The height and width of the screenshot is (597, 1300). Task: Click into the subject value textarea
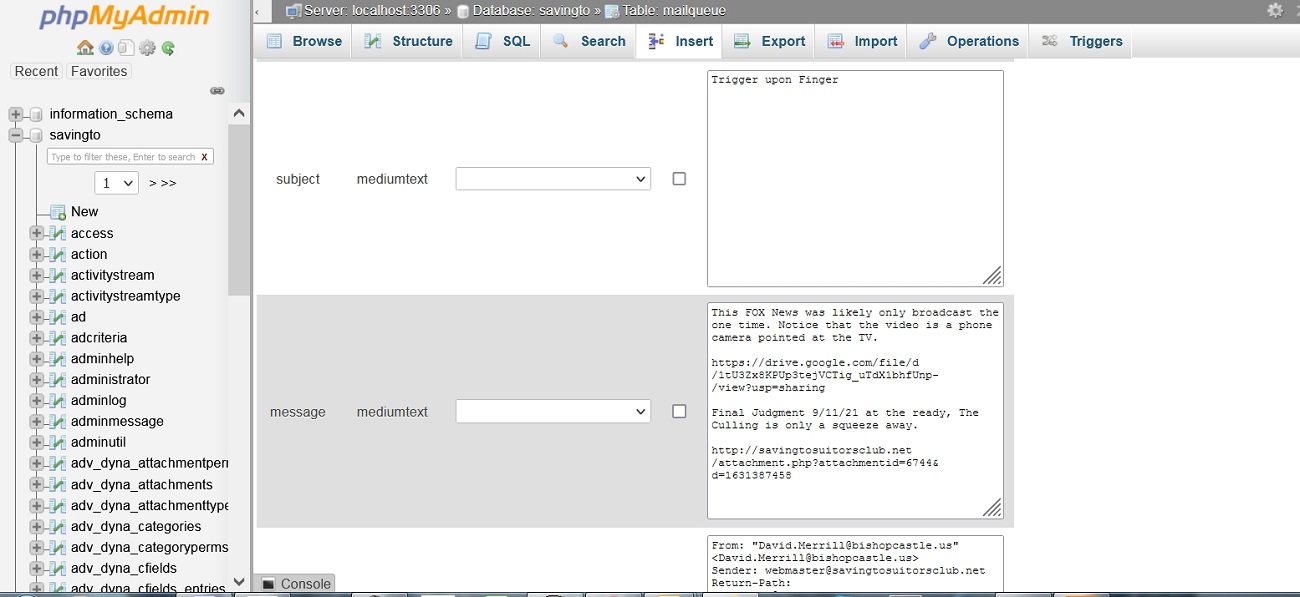tap(855, 178)
